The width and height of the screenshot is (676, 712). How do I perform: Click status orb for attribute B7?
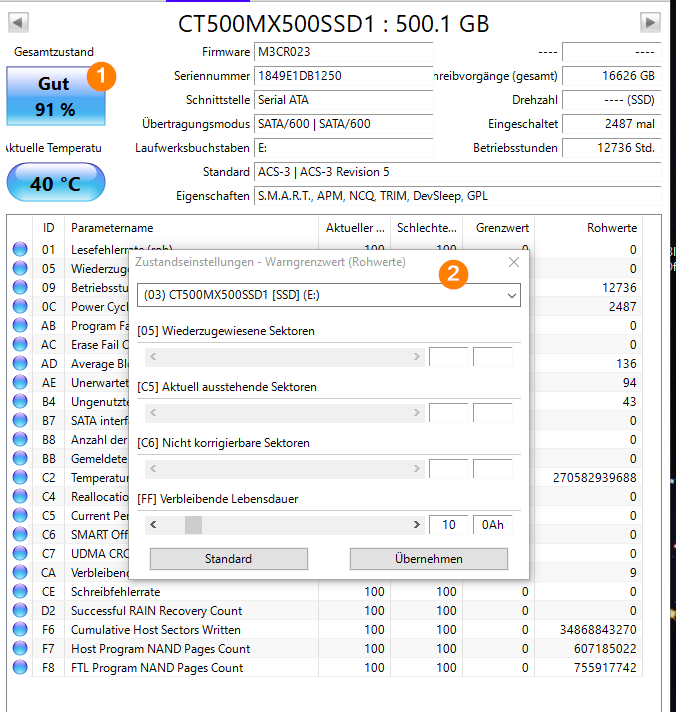(x=20, y=420)
